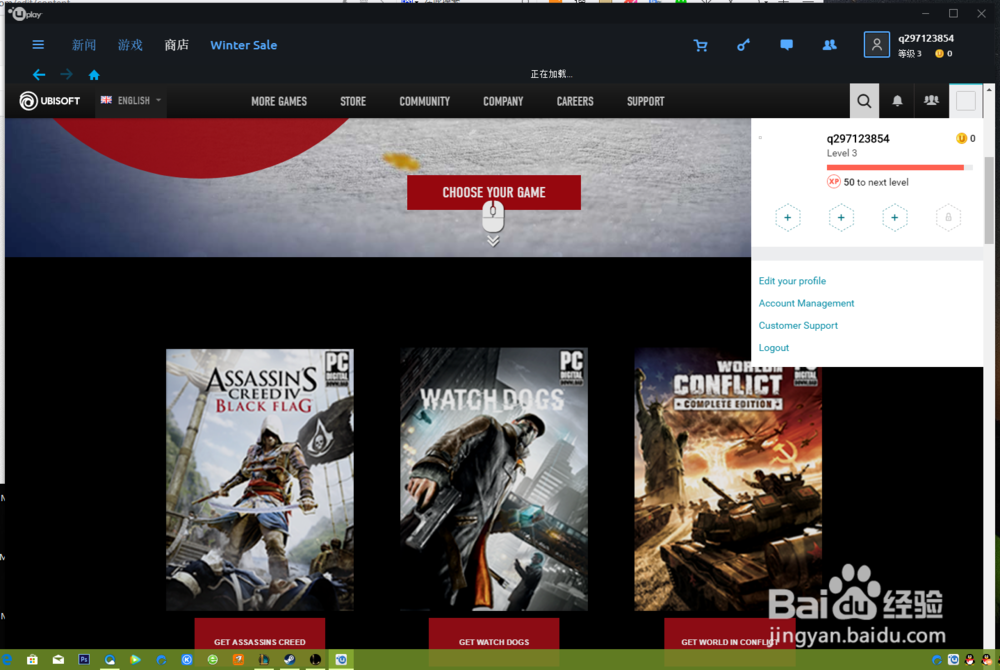Click the gold Uplay coin in header
This screenshot has width=1000, height=670.
coord(939,54)
